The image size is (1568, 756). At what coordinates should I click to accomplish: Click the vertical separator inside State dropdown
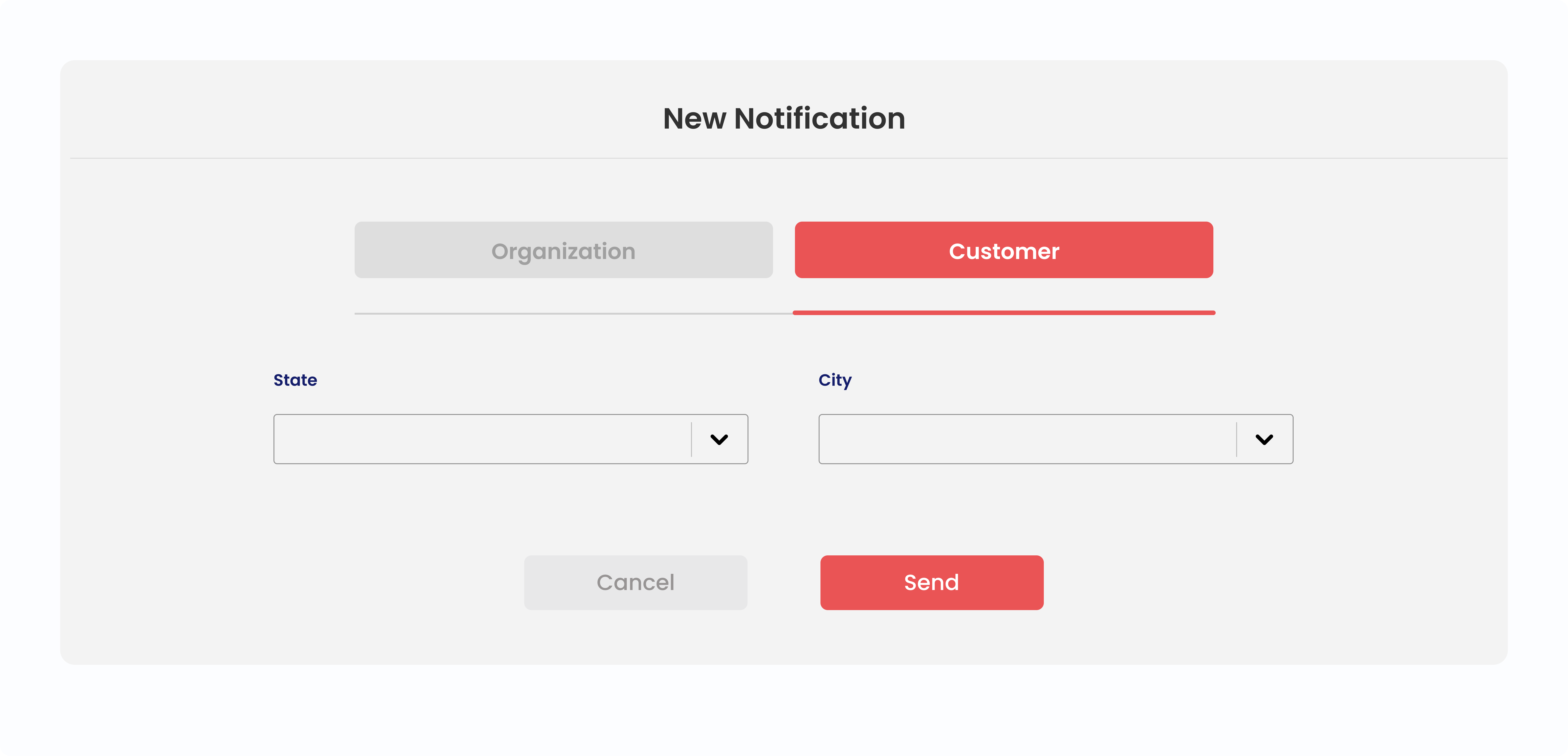coord(691,440)
